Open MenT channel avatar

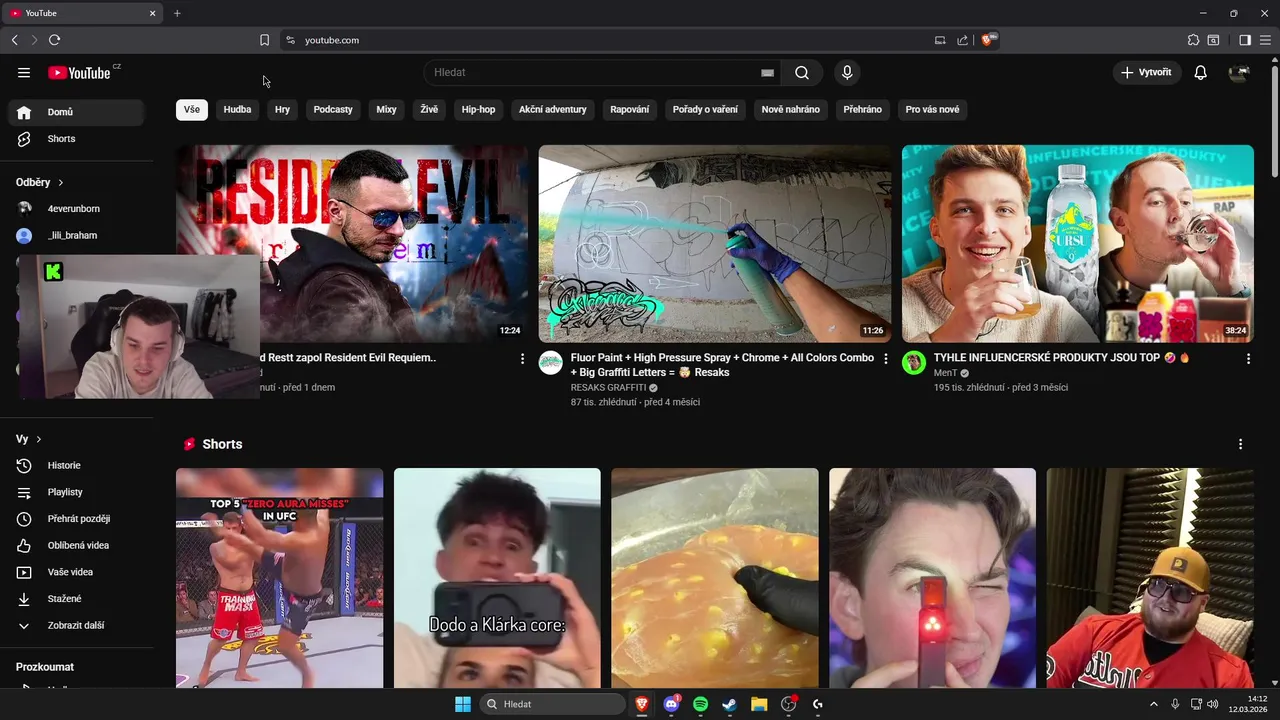click(x=914, y=362)
